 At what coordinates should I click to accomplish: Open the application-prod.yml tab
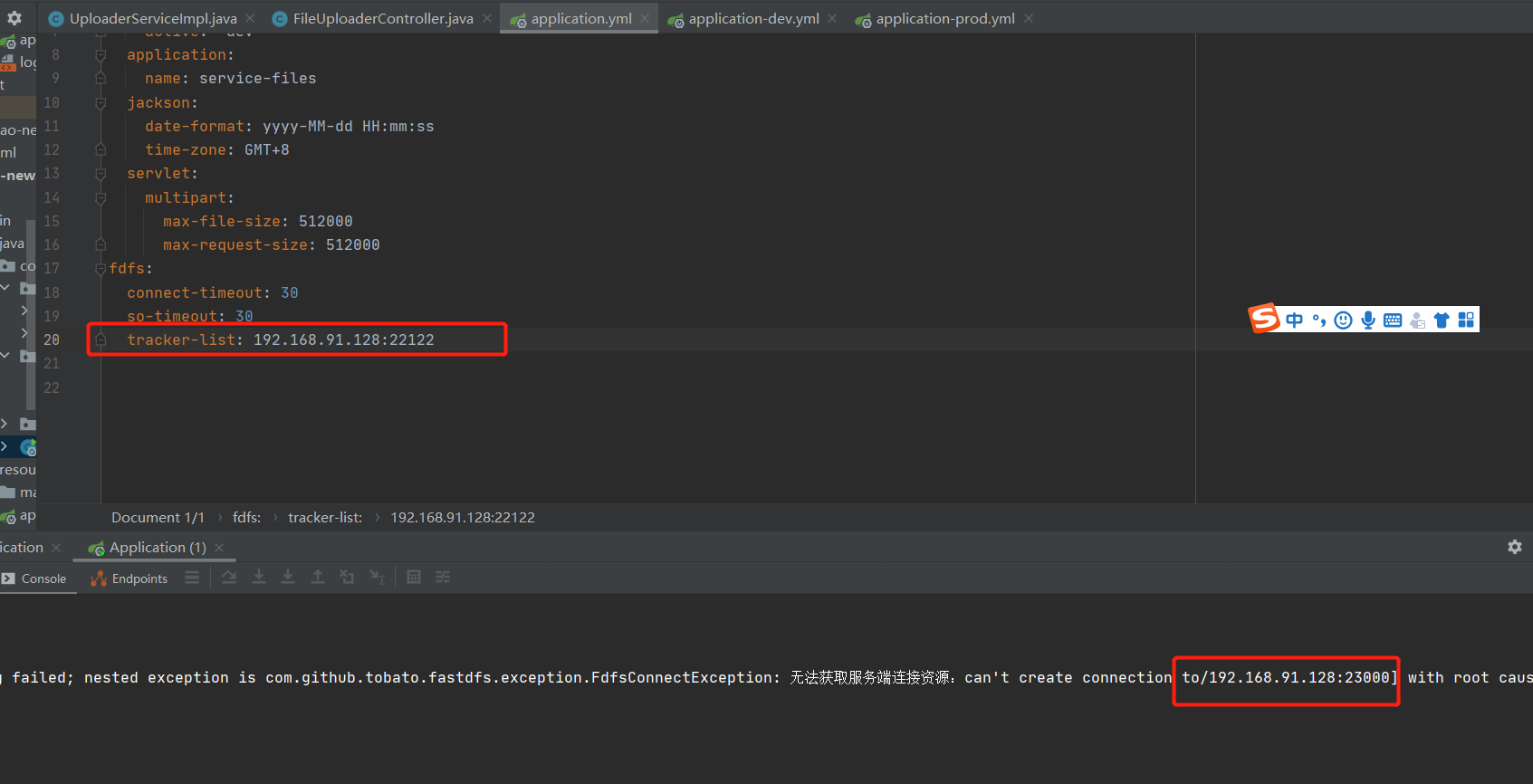pyautogui.click(x=945, y=18)
